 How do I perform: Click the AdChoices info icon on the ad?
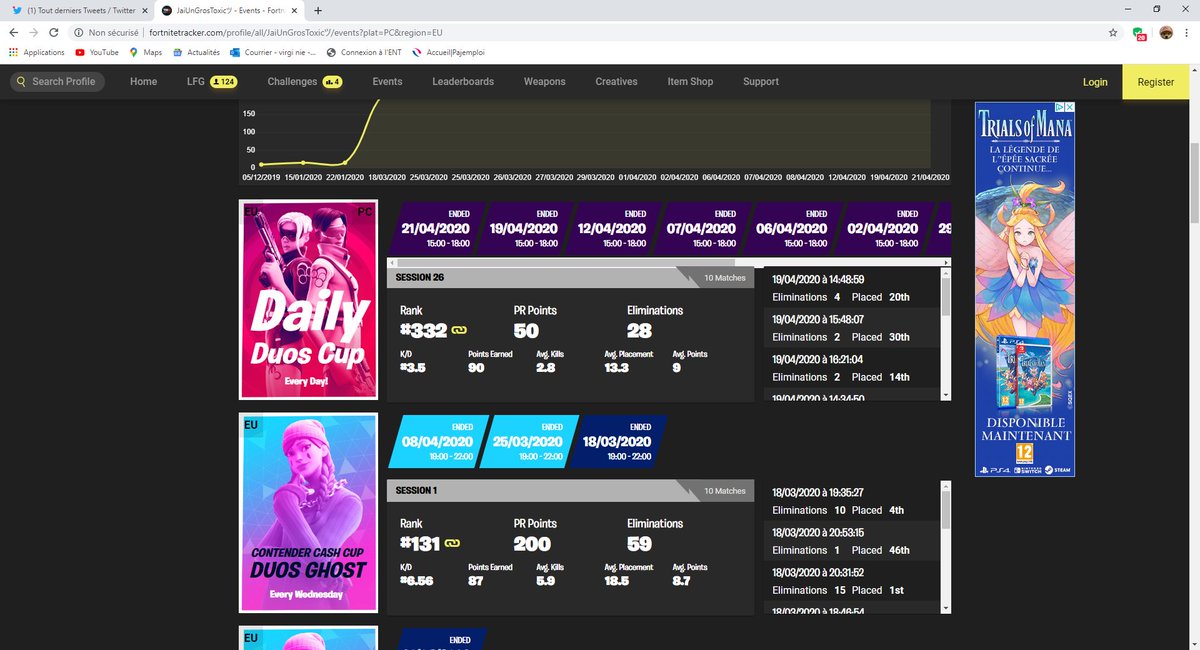[1058, 107]
